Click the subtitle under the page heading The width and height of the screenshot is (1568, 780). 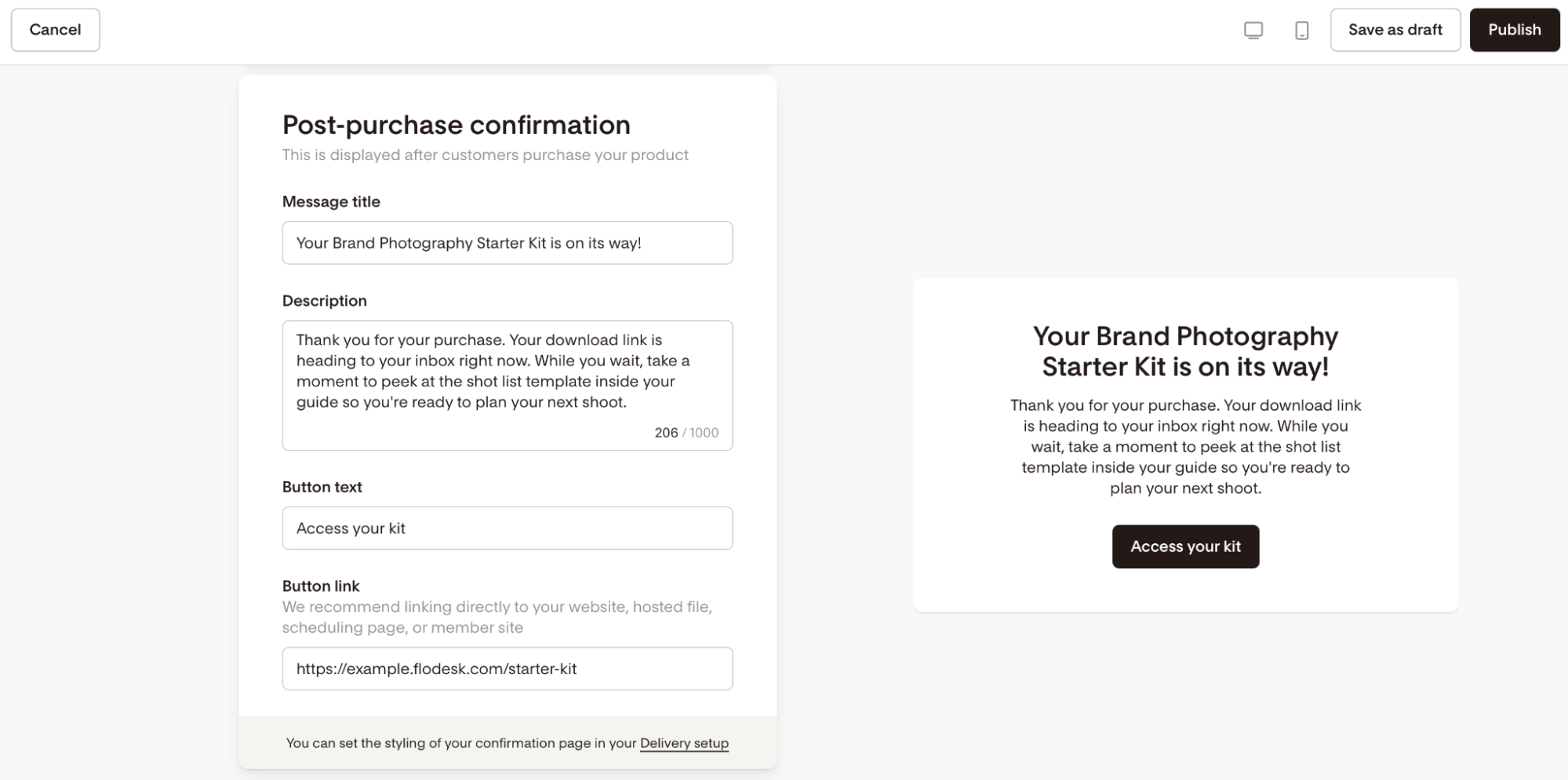tap(486, 155)
